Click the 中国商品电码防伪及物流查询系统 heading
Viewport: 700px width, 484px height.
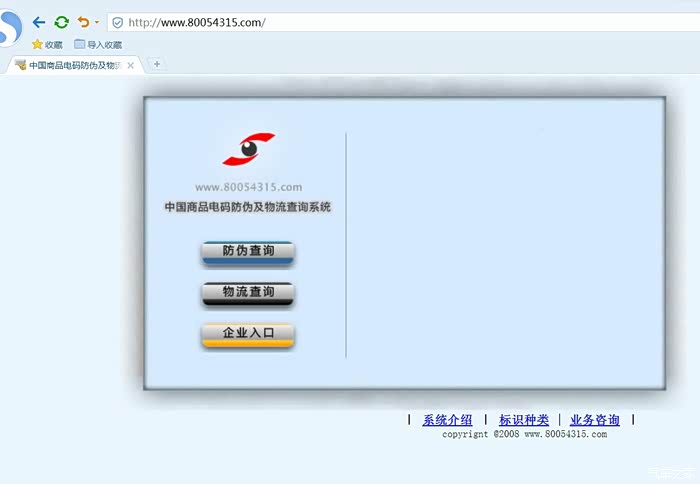click(248, 207)
